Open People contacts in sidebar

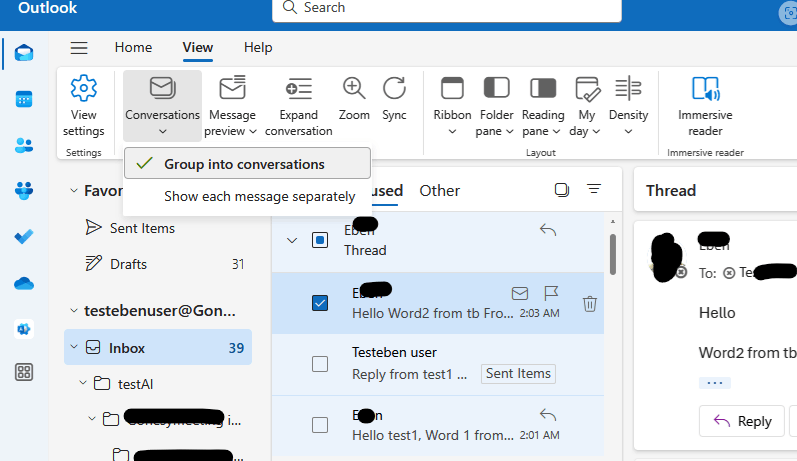[24, 146]
